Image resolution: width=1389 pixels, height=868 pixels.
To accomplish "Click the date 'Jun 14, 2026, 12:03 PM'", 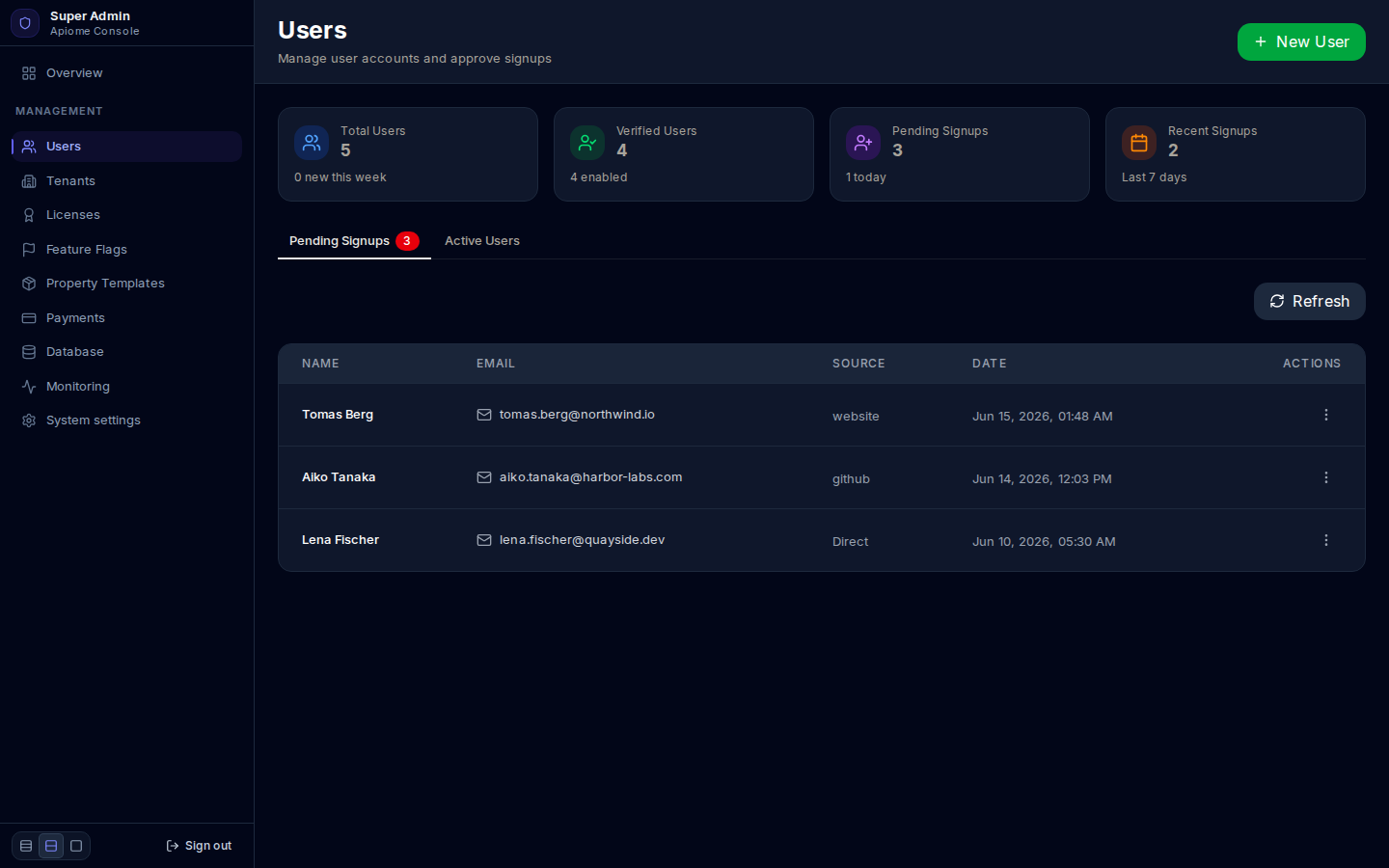I will click(x=1042, y=479).
